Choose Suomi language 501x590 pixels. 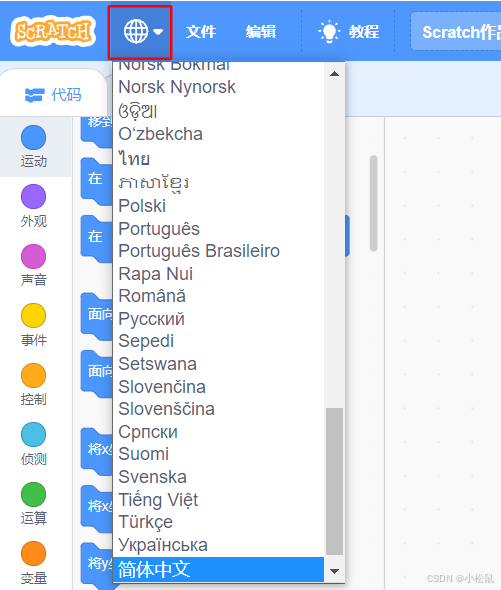[x=218, y=454]
